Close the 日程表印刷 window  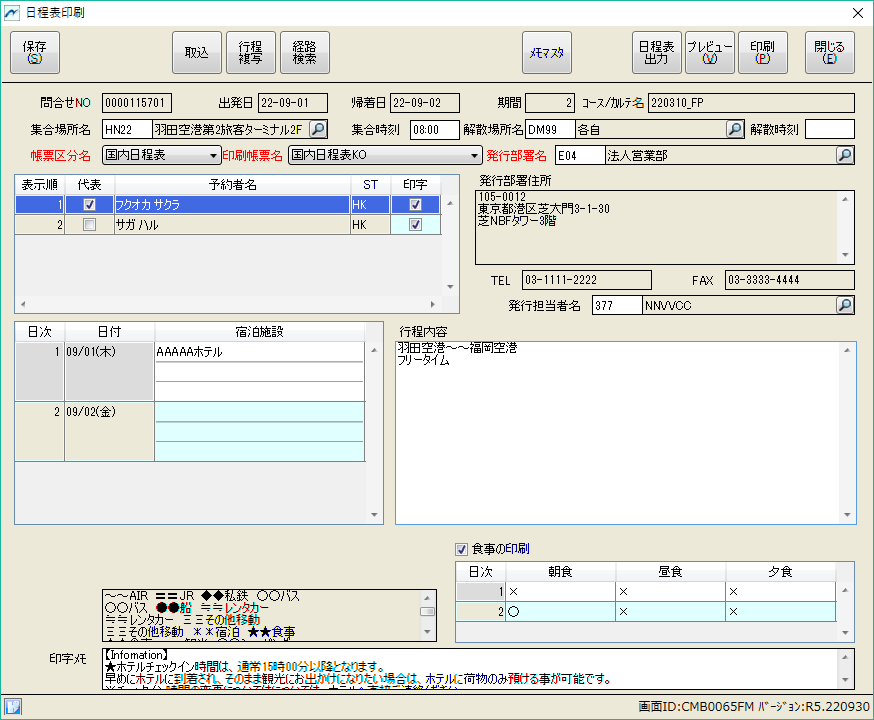pos(858,13)
